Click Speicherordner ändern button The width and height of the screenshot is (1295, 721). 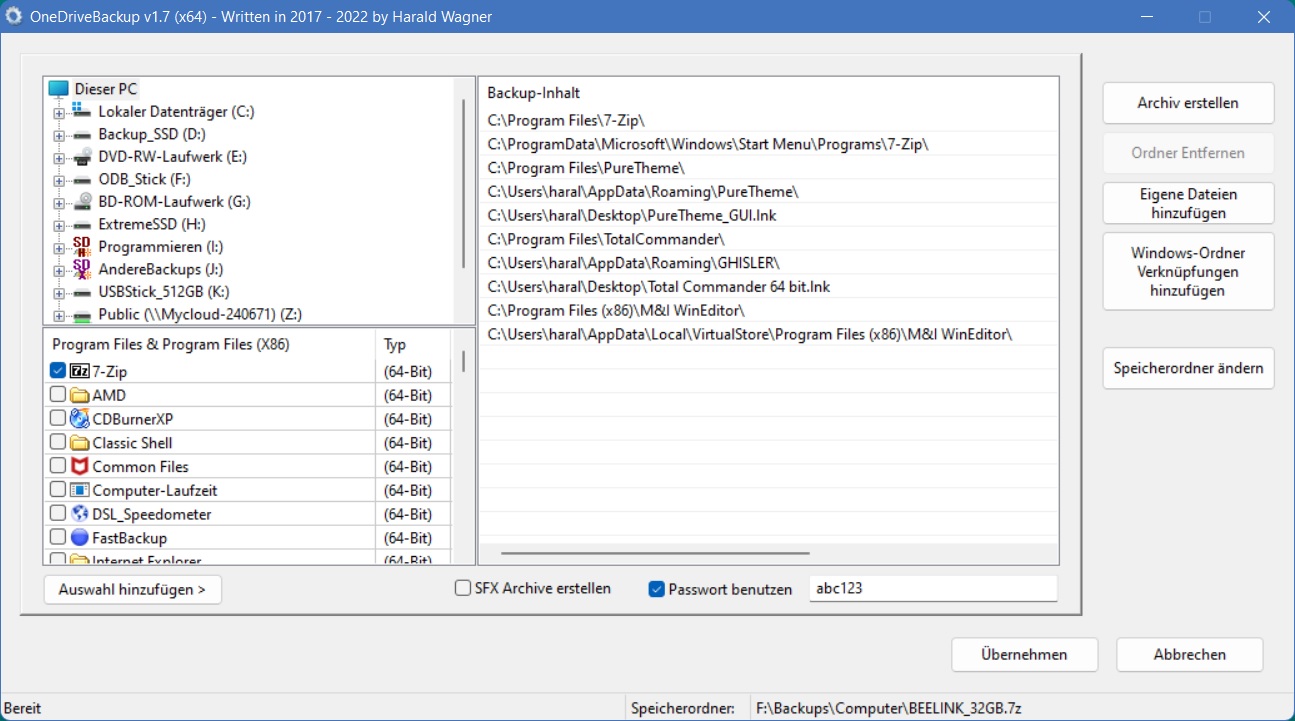tap(1188, 368)
